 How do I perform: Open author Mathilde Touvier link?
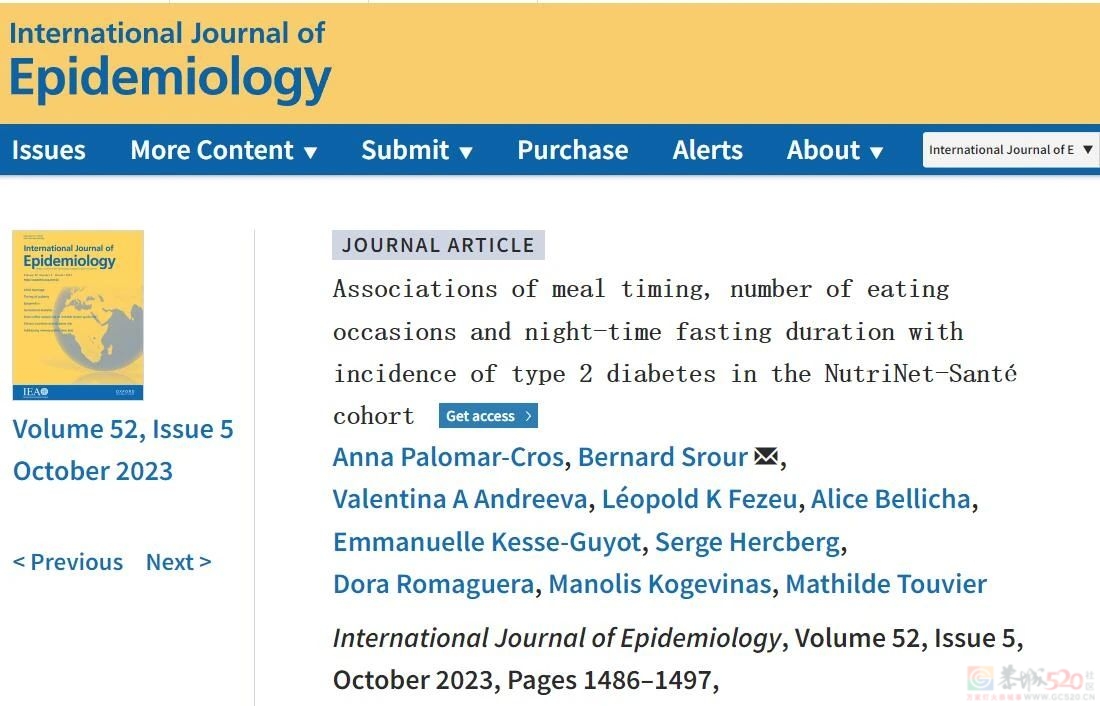coord(885,584)
